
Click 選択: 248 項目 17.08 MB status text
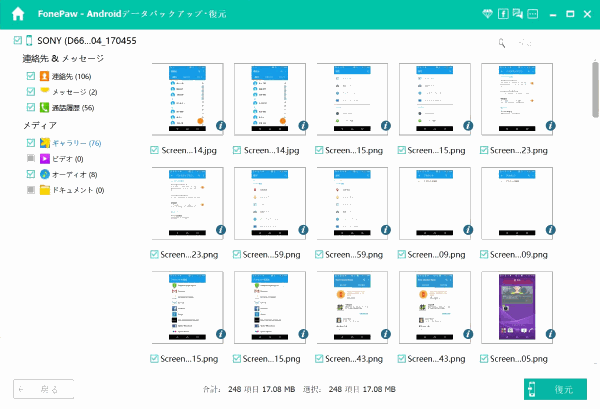[x=349, y=389]
